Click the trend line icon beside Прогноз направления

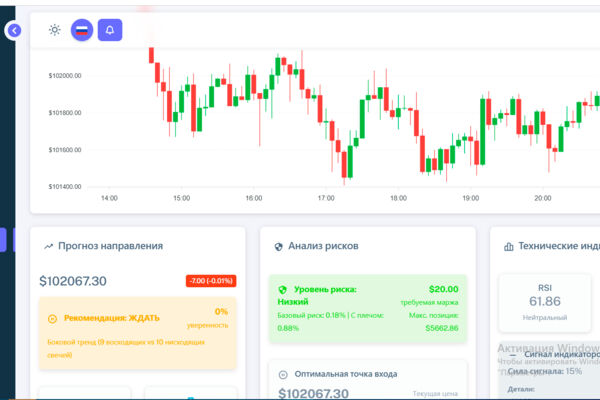click(x=49, y=246)
